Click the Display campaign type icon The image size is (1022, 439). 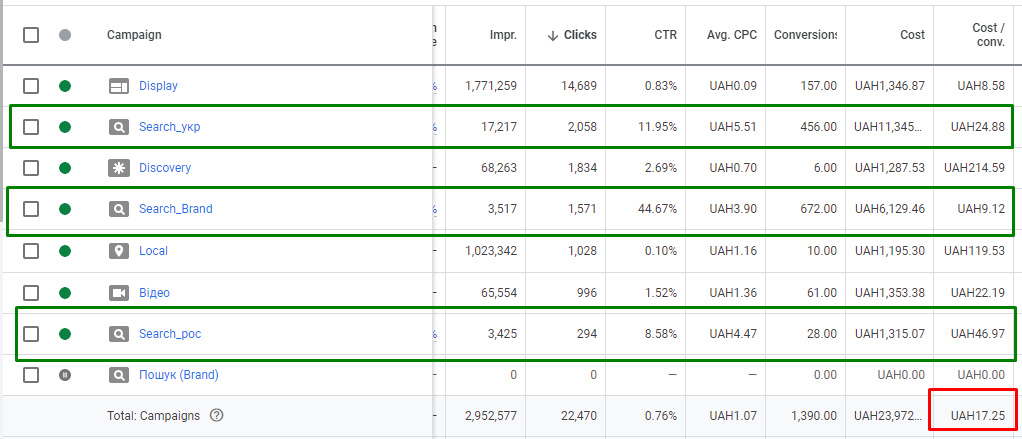click(119, 86)
